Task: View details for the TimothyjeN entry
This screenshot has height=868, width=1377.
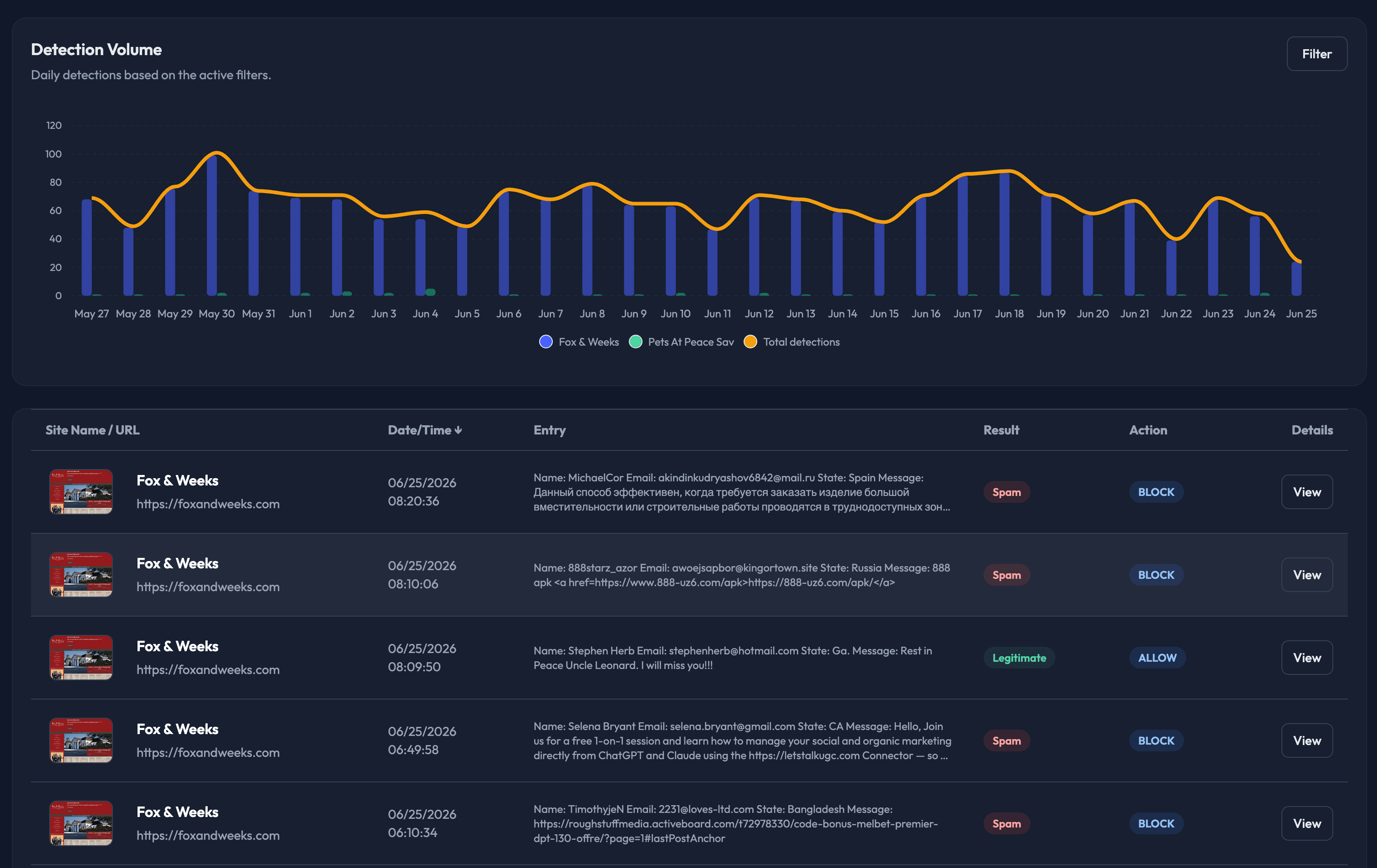Action: coord(1307,823)
